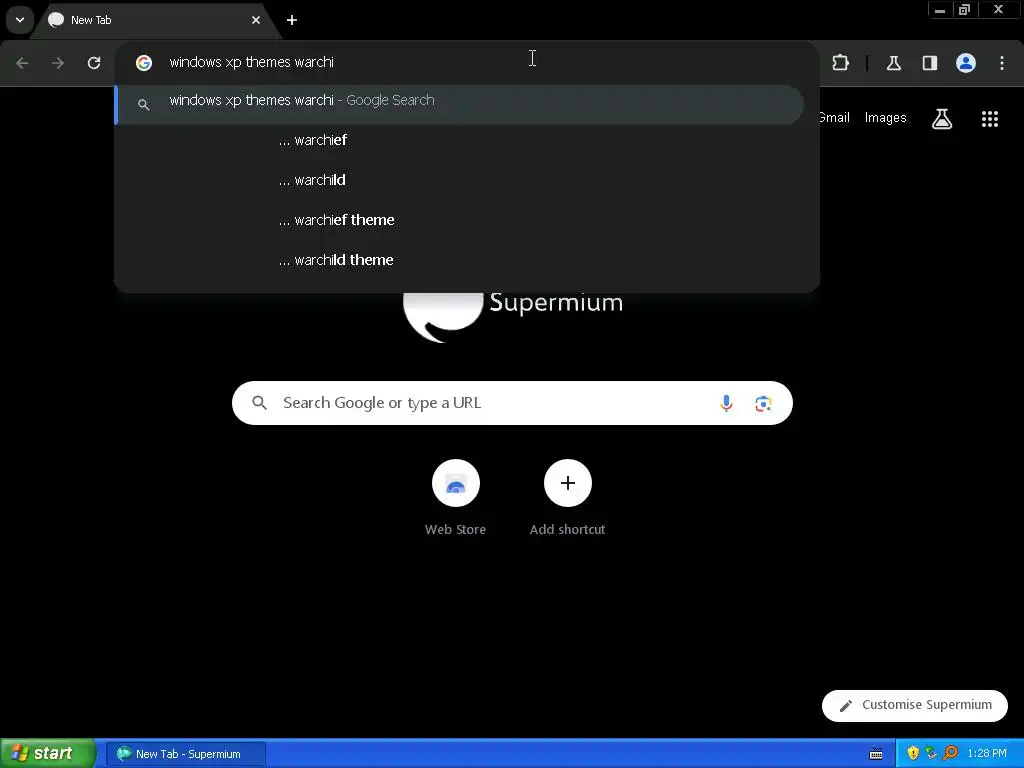
Task: Open the three-dot browser menu
Action: pyautogui.click(x=1002, y=63)
